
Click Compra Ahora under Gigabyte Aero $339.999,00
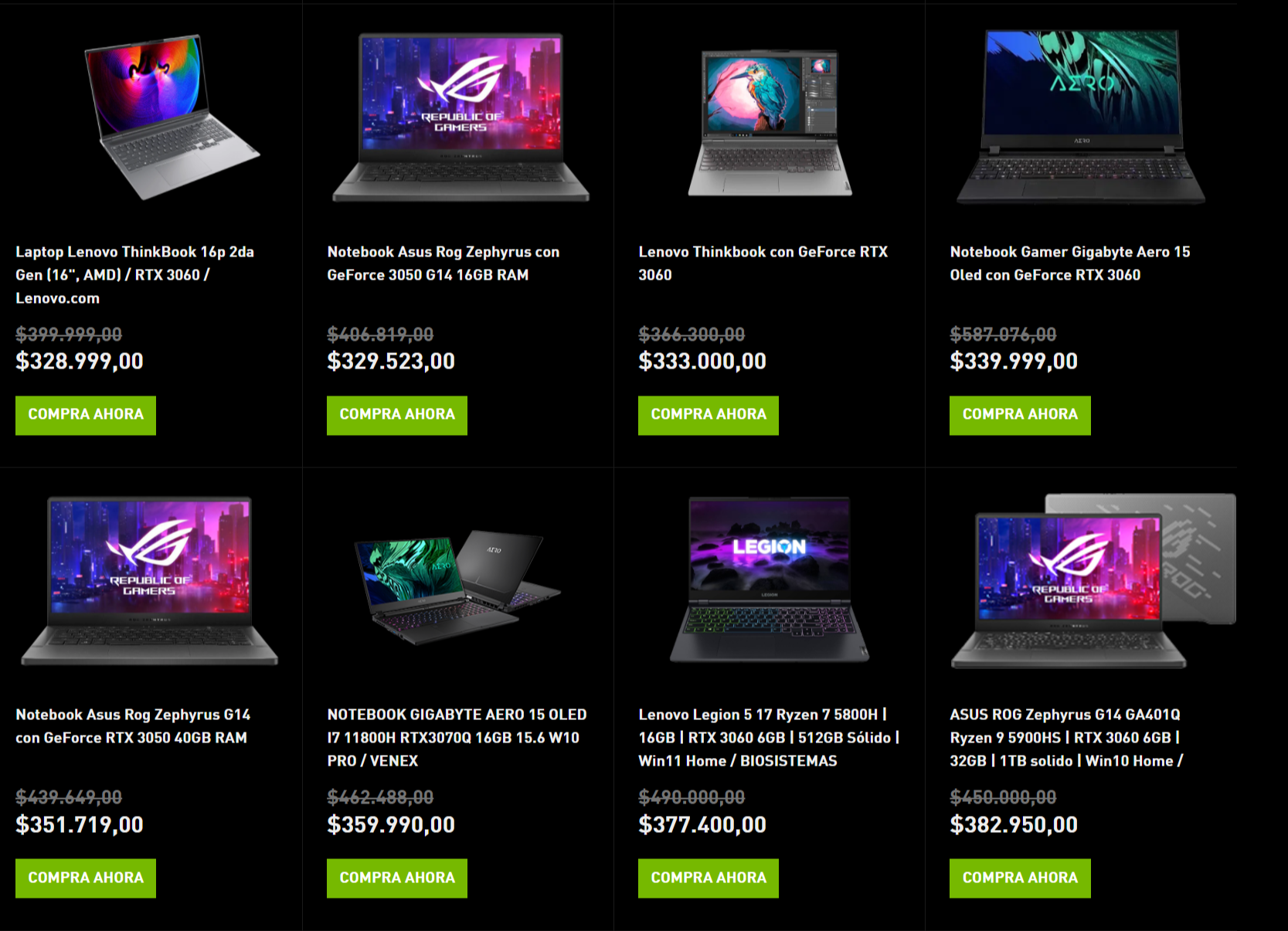pyautogui.click(x=1020, y=415)
